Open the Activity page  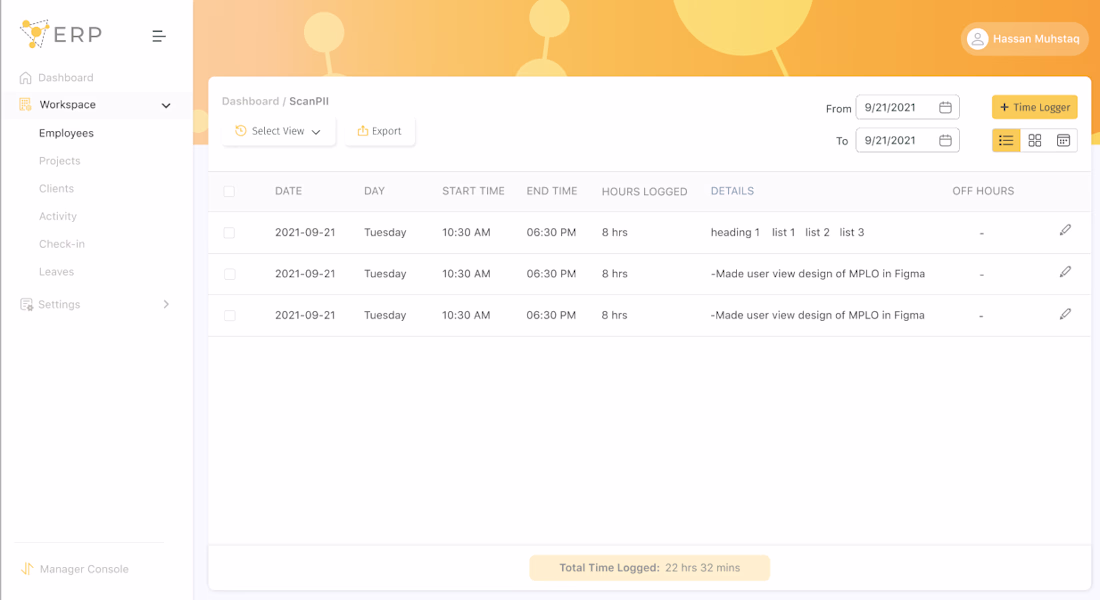tap(58, 216)
